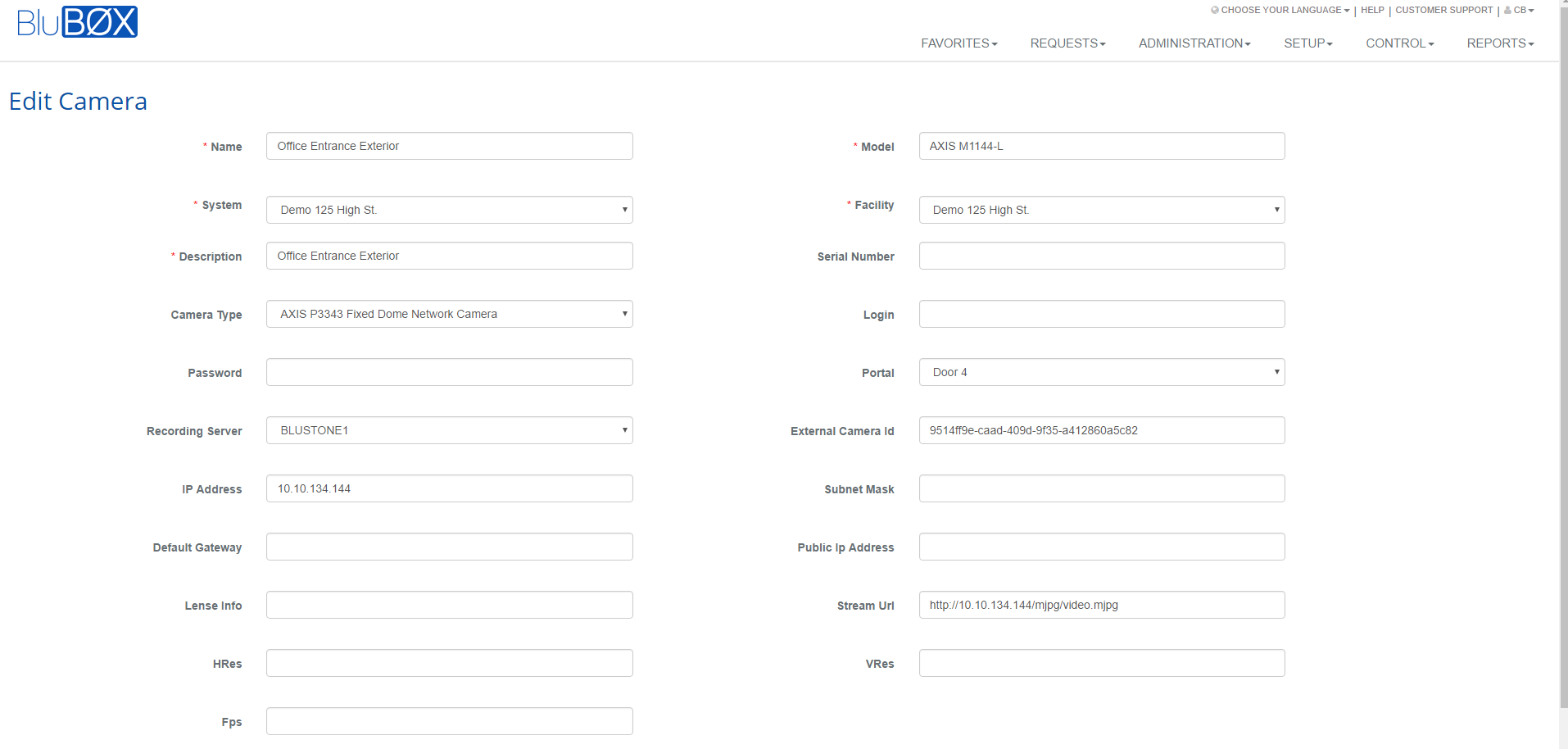Expand the Administration menu
The image size is (1568, 749).
[1194, 43]
